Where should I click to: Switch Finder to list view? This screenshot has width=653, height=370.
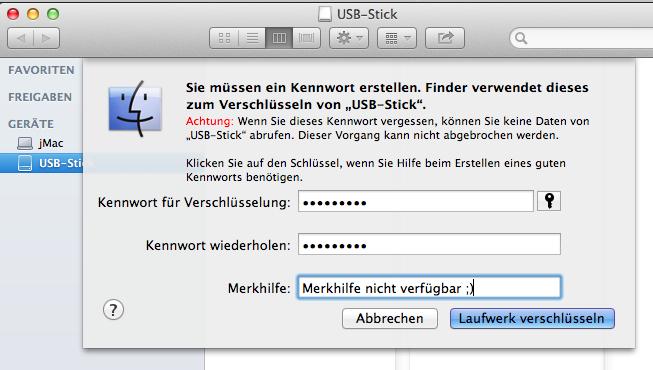252,38
